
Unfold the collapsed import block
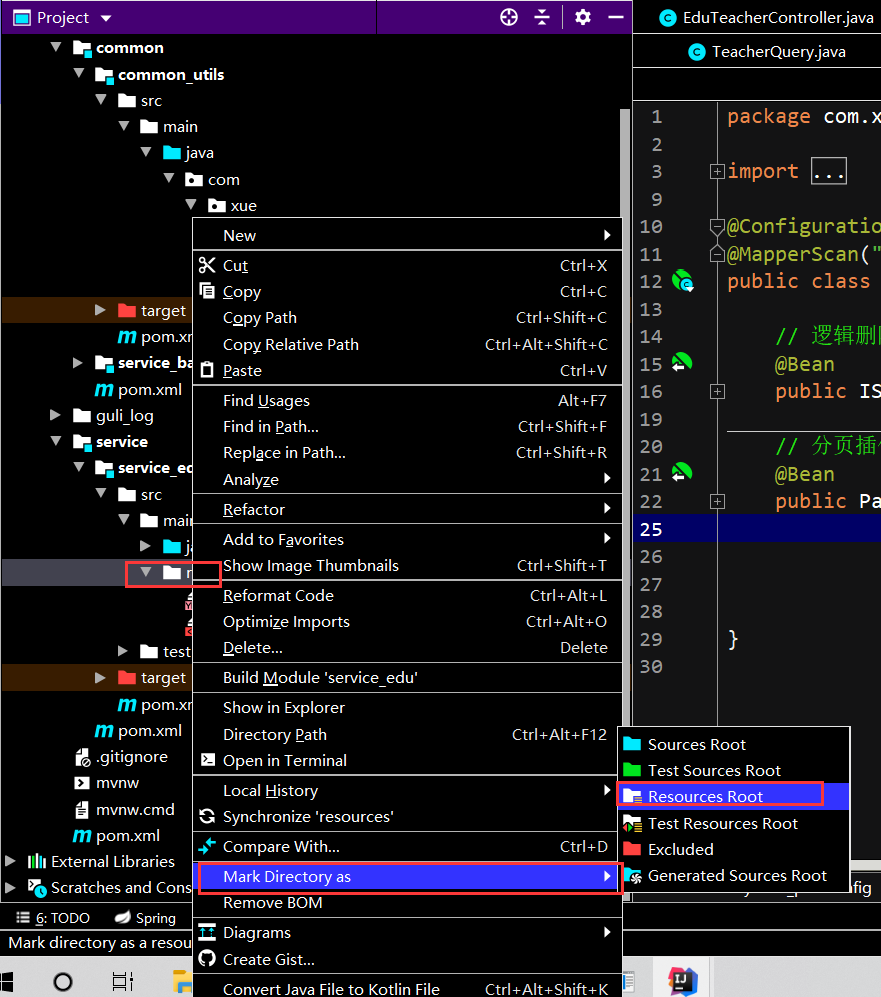point(717,171)
